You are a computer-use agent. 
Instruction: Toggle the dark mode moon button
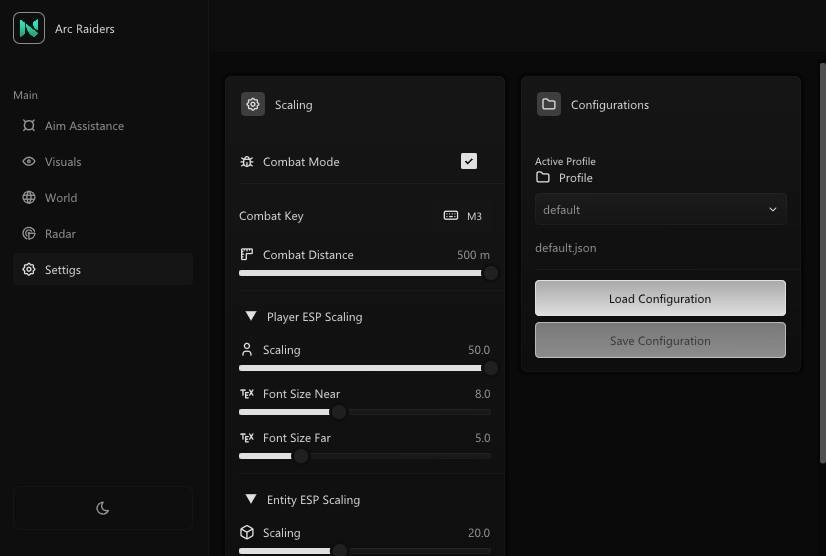(102, 508)
